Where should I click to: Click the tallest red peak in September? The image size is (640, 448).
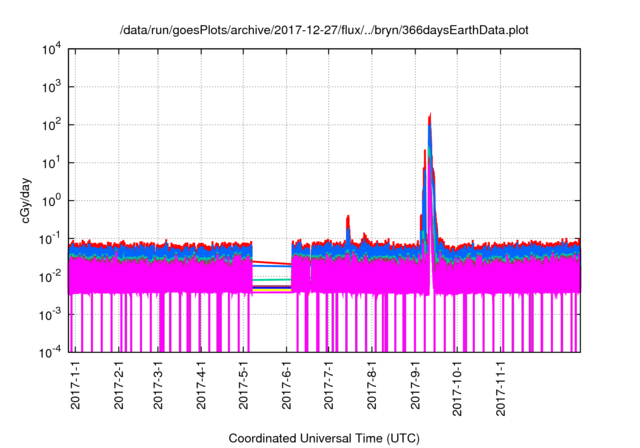tap(429, 116)
